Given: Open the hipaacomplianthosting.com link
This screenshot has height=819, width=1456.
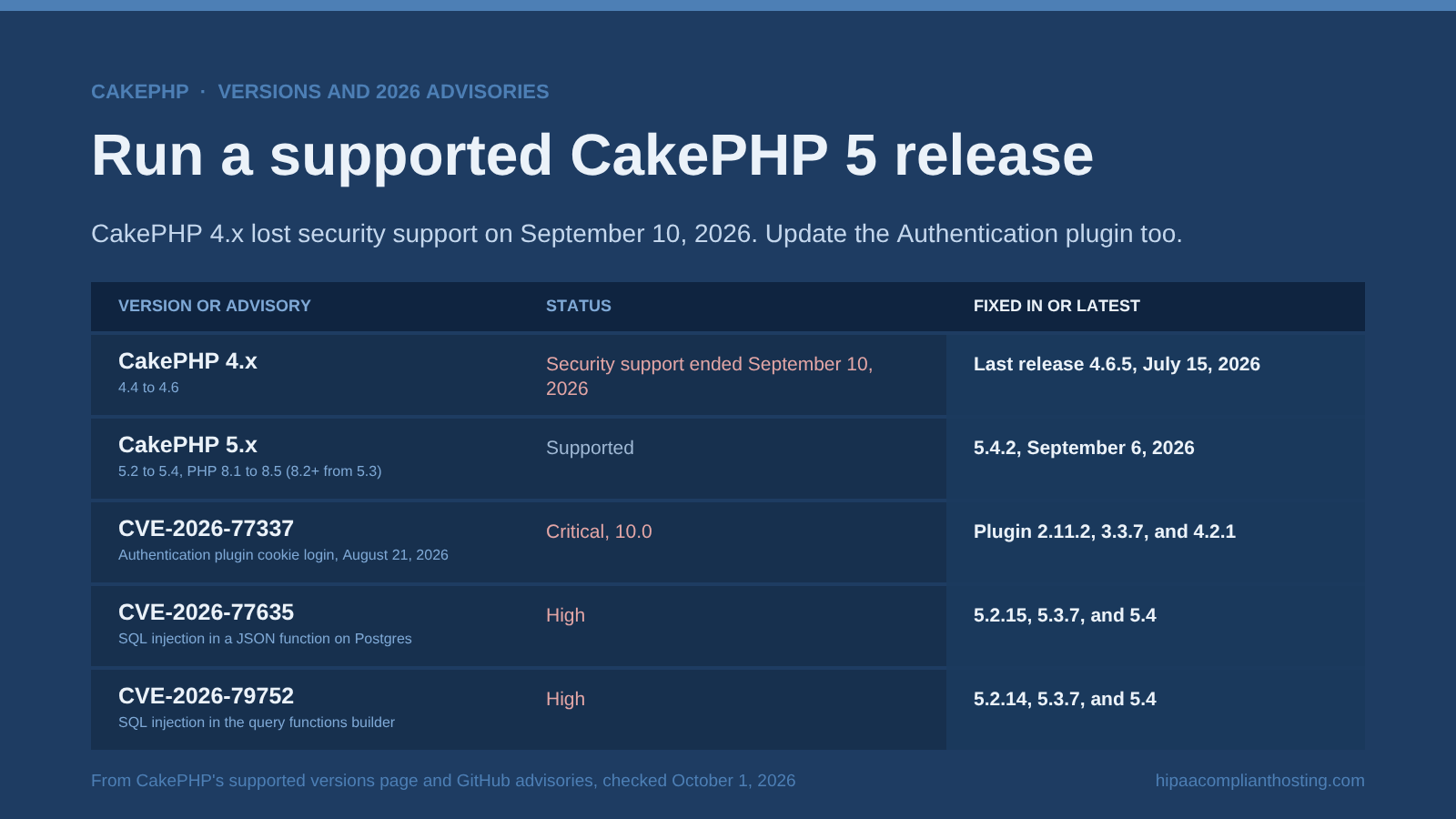Looking at the screenshot, I should coord(1260,781).
